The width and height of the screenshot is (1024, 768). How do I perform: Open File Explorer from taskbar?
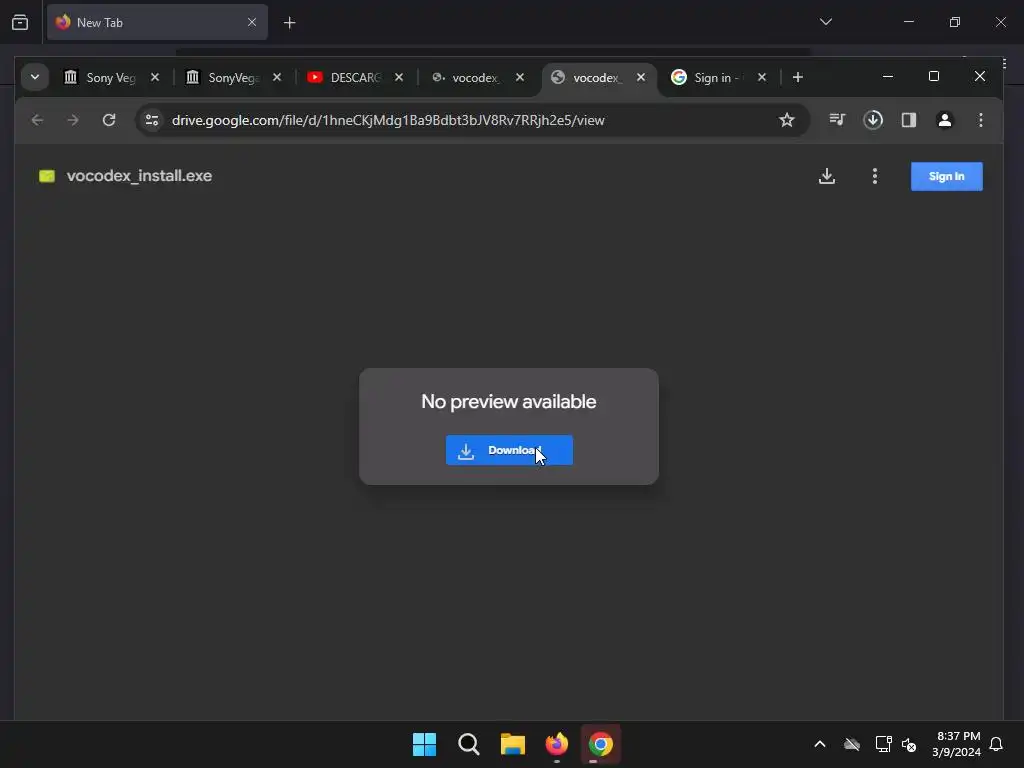click(513, 744)
